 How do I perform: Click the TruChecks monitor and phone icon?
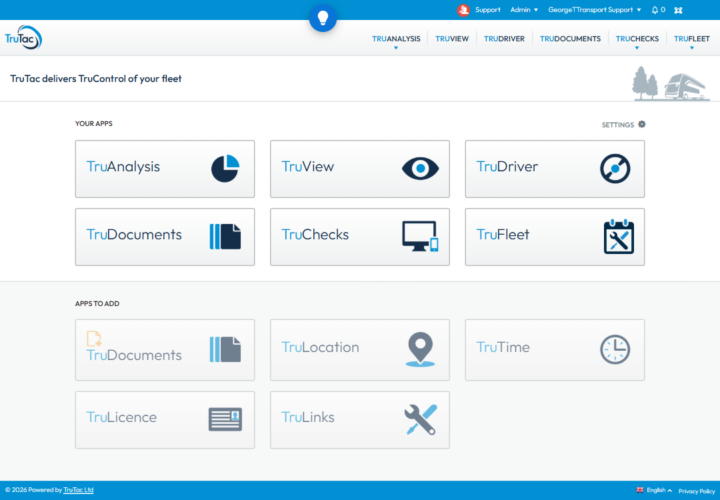click(x=420, y=236)
